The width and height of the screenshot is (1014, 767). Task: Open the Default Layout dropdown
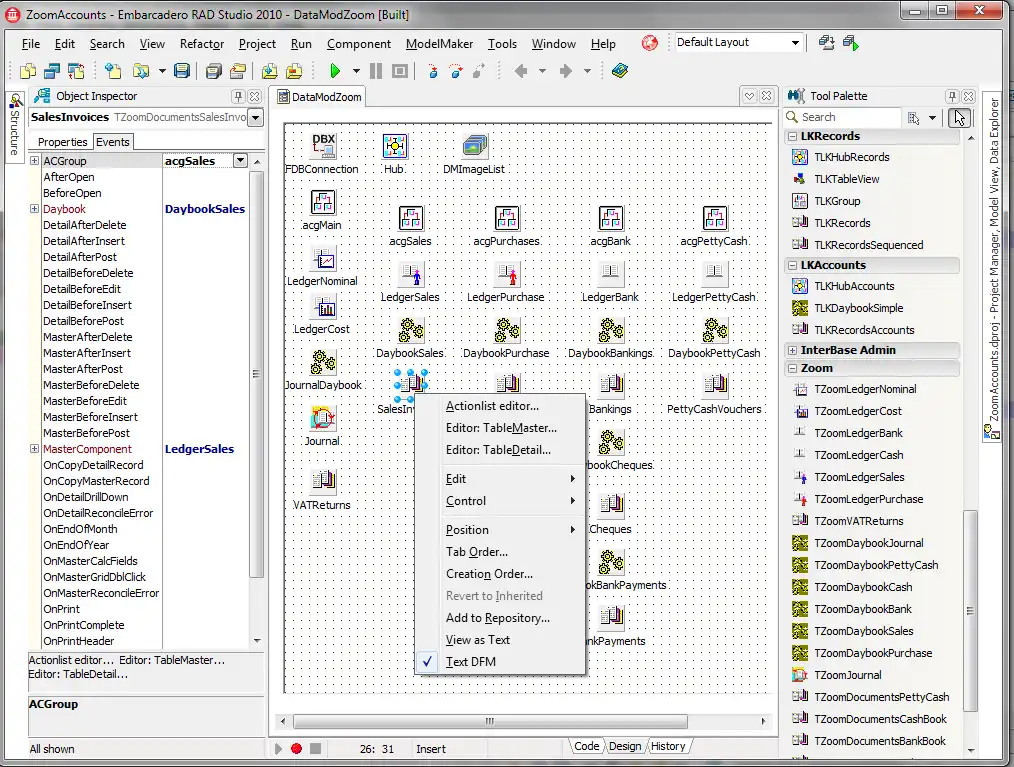[x=795, y=43]
